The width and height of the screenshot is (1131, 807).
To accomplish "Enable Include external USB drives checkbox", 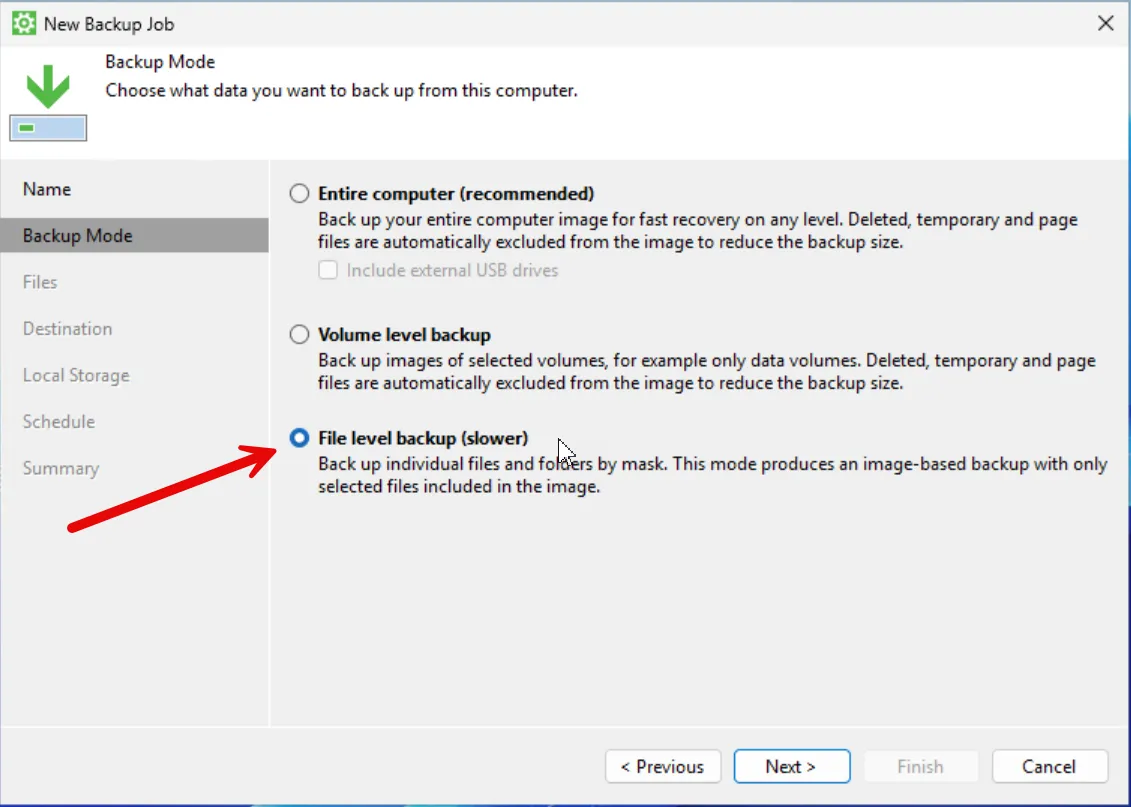I will [328, 270].
